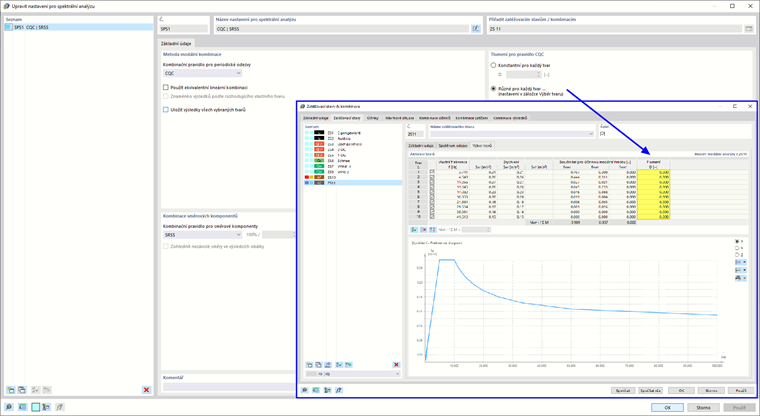This screenshot has width=760, height=416.
Task: Open the SRSS directional components dropdown
Action: tap(202, 235)
